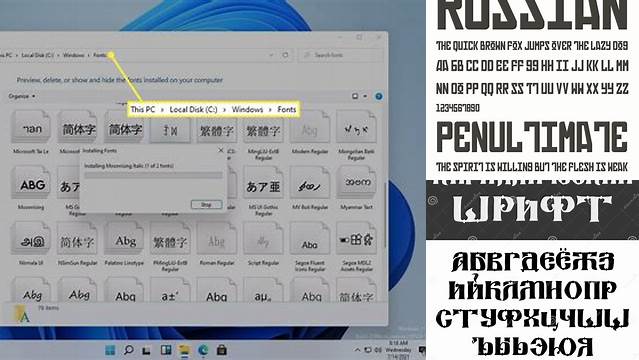Go to Local Disk (C:) in the breadcrumb
This screenshot has width=639, height=360.
[37, 55]
